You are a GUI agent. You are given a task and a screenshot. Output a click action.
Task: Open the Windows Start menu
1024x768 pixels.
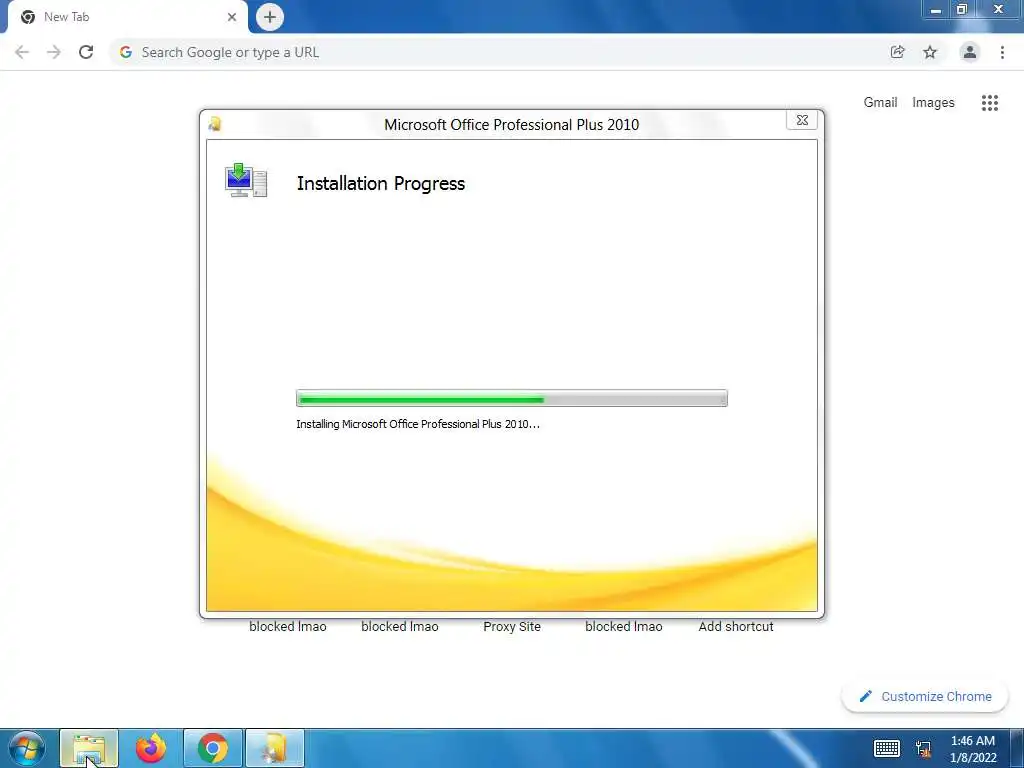coord(27,748)
